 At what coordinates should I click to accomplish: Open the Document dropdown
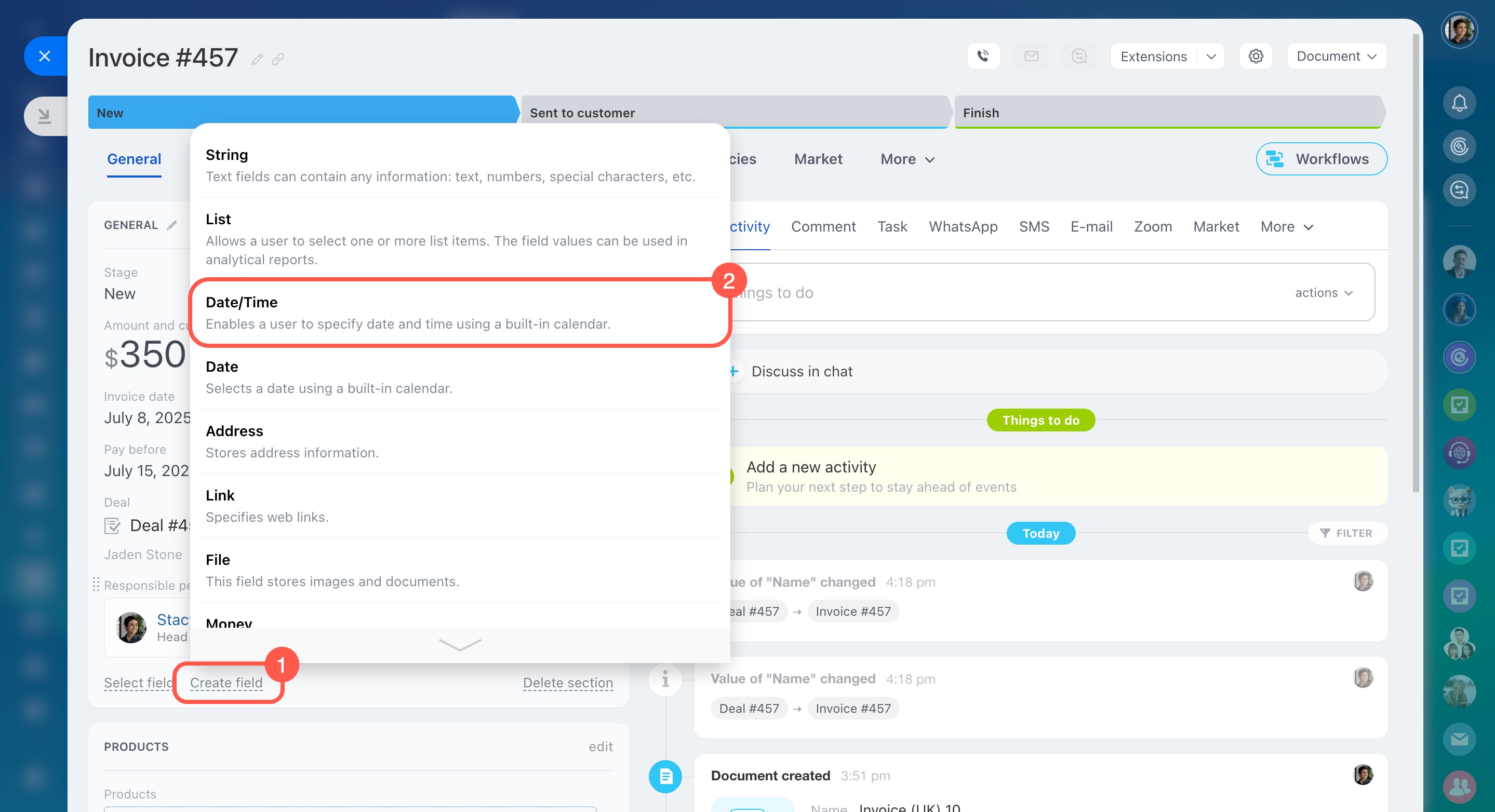tap(1336, 56)
